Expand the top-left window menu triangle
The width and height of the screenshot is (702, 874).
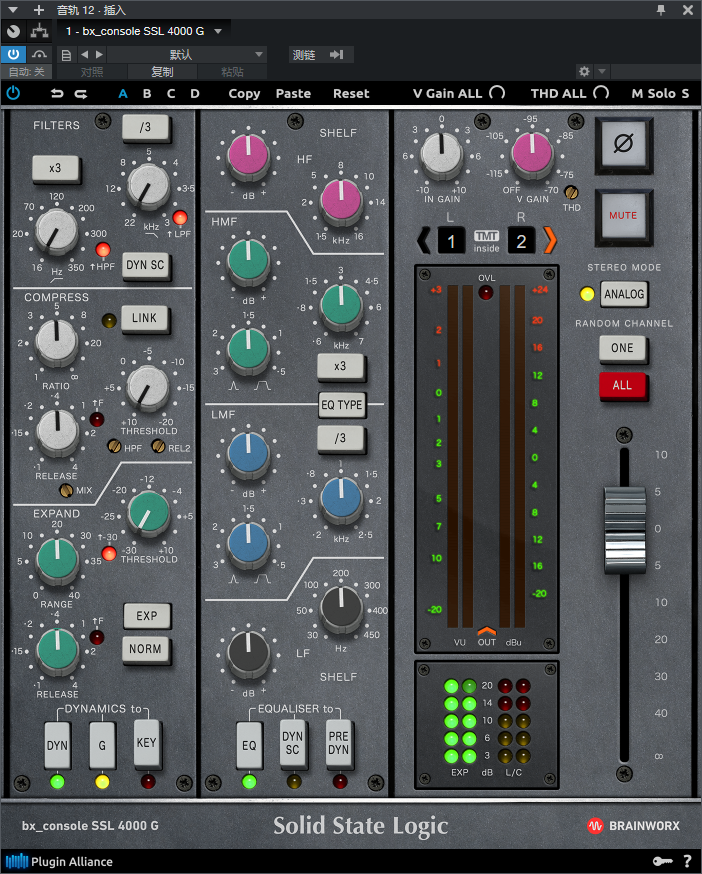(x=13, y=10)
